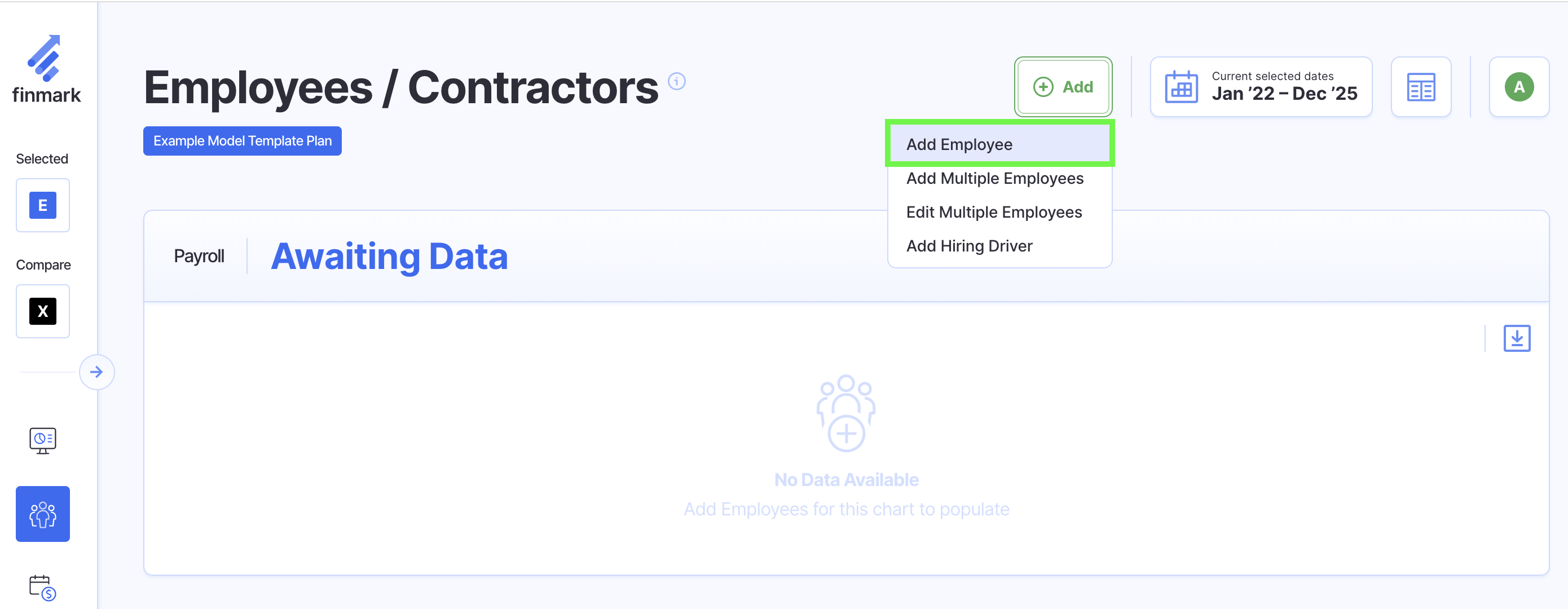The image size is (1568, 609).
Task: Select Add Hiring Driver option
Action: pos(969,246)
